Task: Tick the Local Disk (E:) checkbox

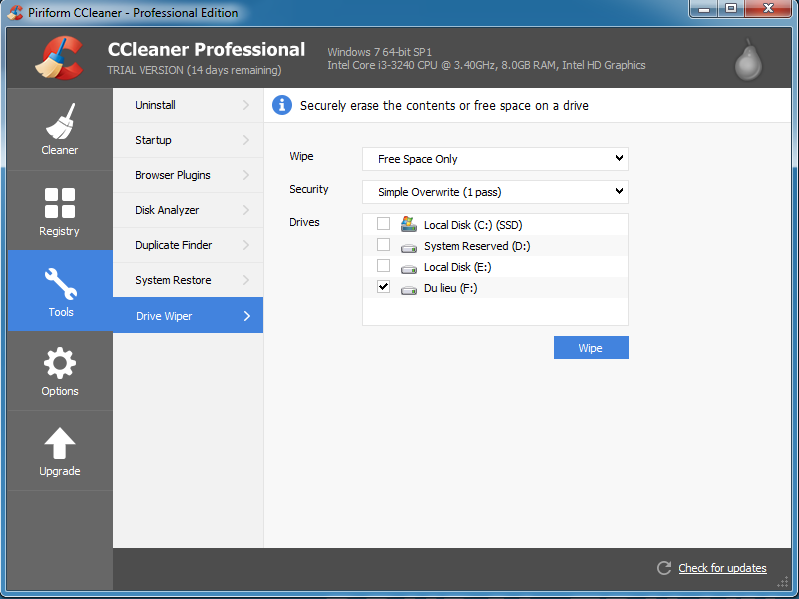Action: click(383, 266)
